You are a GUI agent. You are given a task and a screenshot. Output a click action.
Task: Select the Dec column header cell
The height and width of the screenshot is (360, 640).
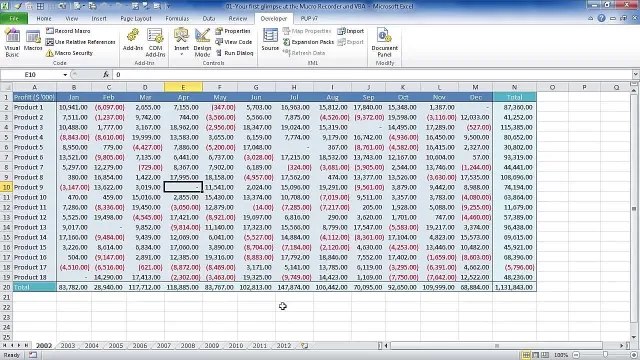click(x=476, y=97)
